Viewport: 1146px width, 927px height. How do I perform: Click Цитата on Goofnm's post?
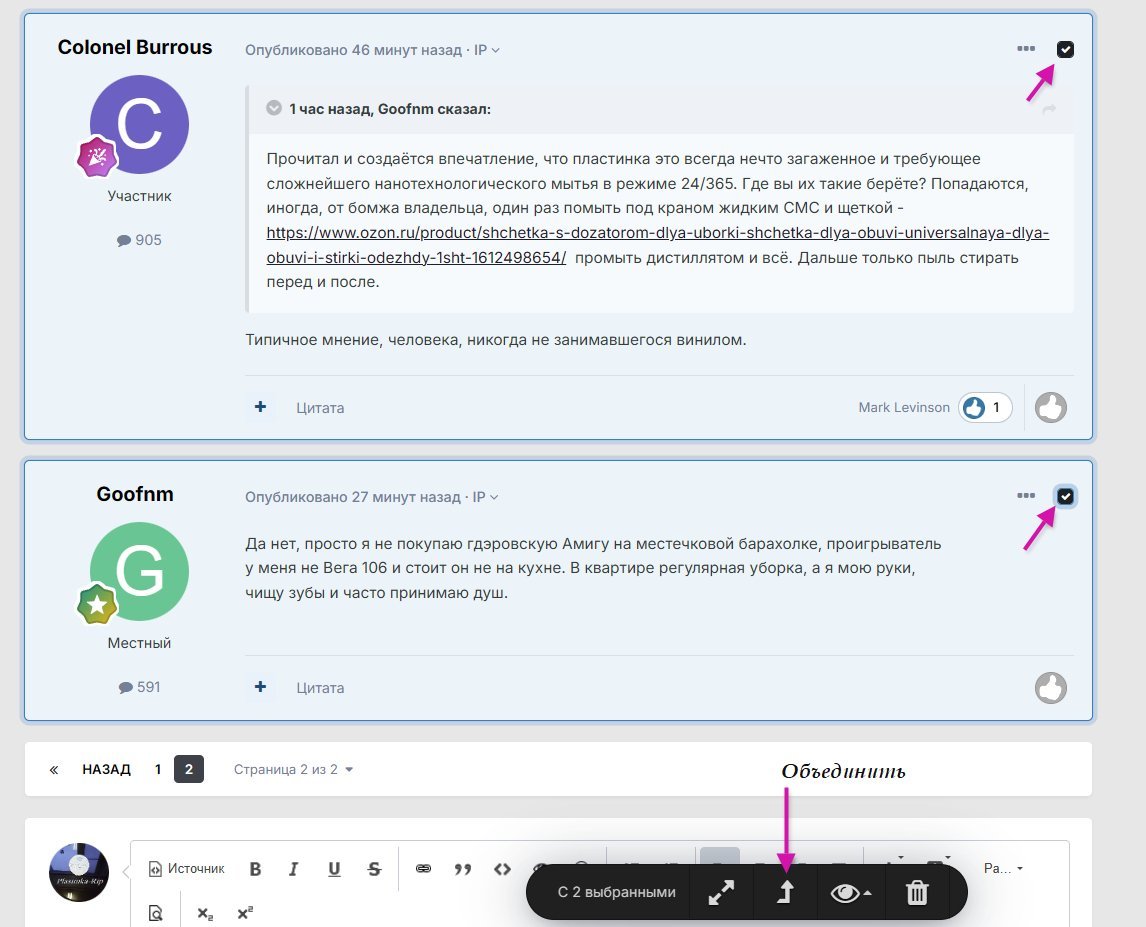pos(320,688)
